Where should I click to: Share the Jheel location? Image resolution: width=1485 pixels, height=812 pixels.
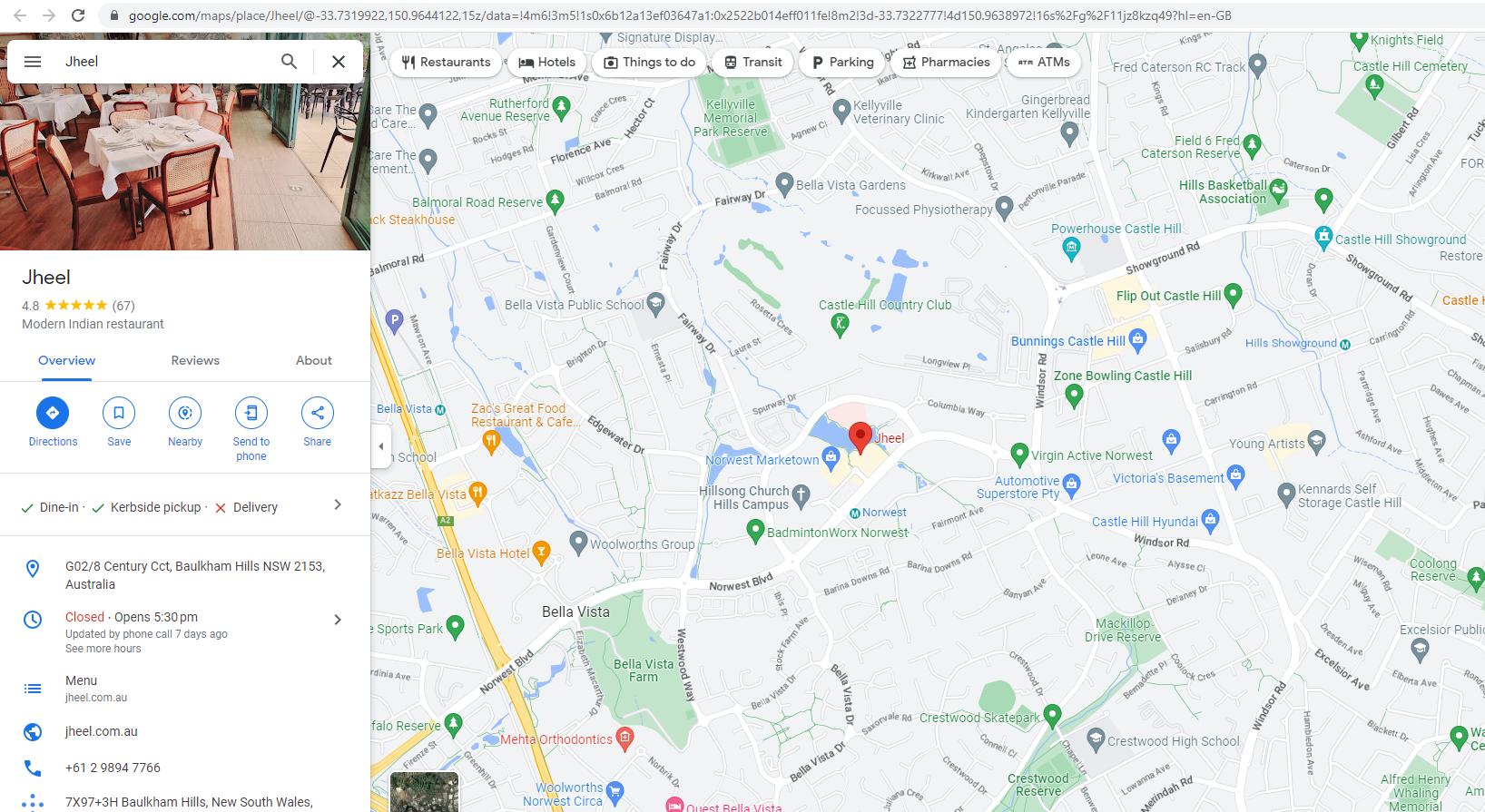pyautogui.click(x=318, y=423)
